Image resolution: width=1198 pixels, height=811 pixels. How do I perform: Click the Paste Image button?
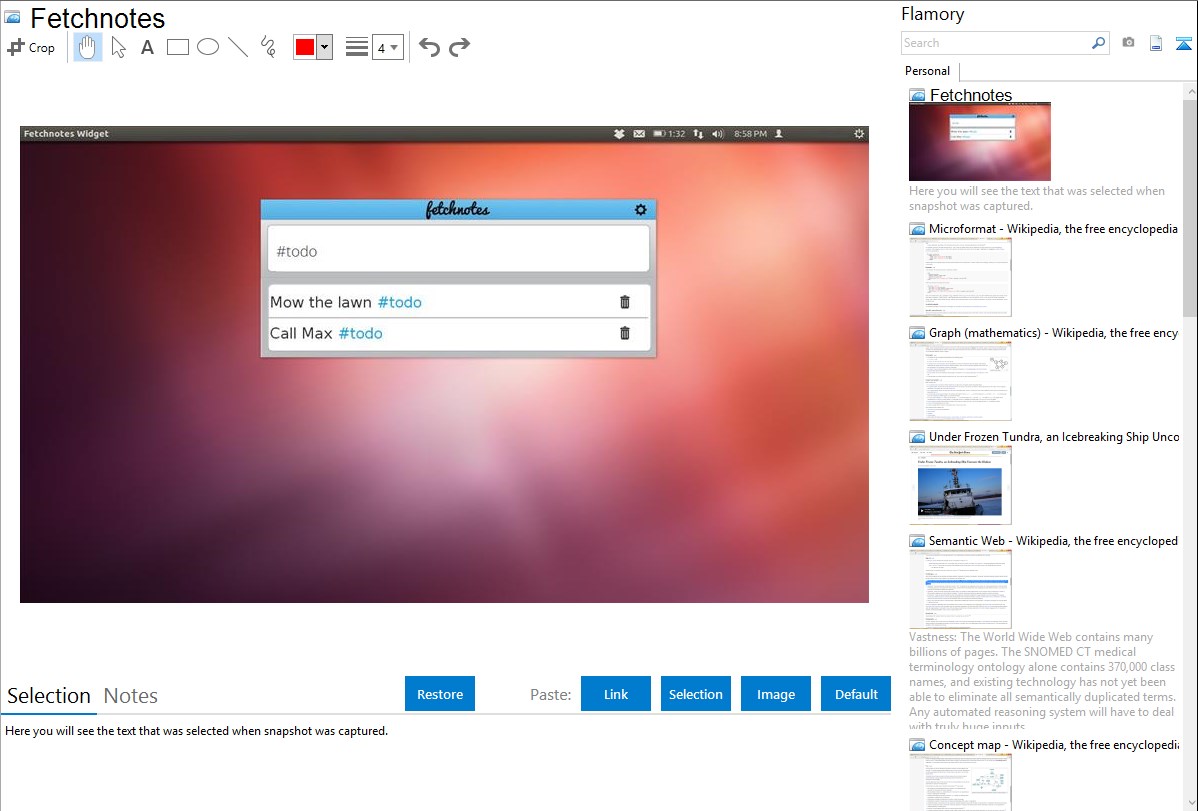click(775, 694)
